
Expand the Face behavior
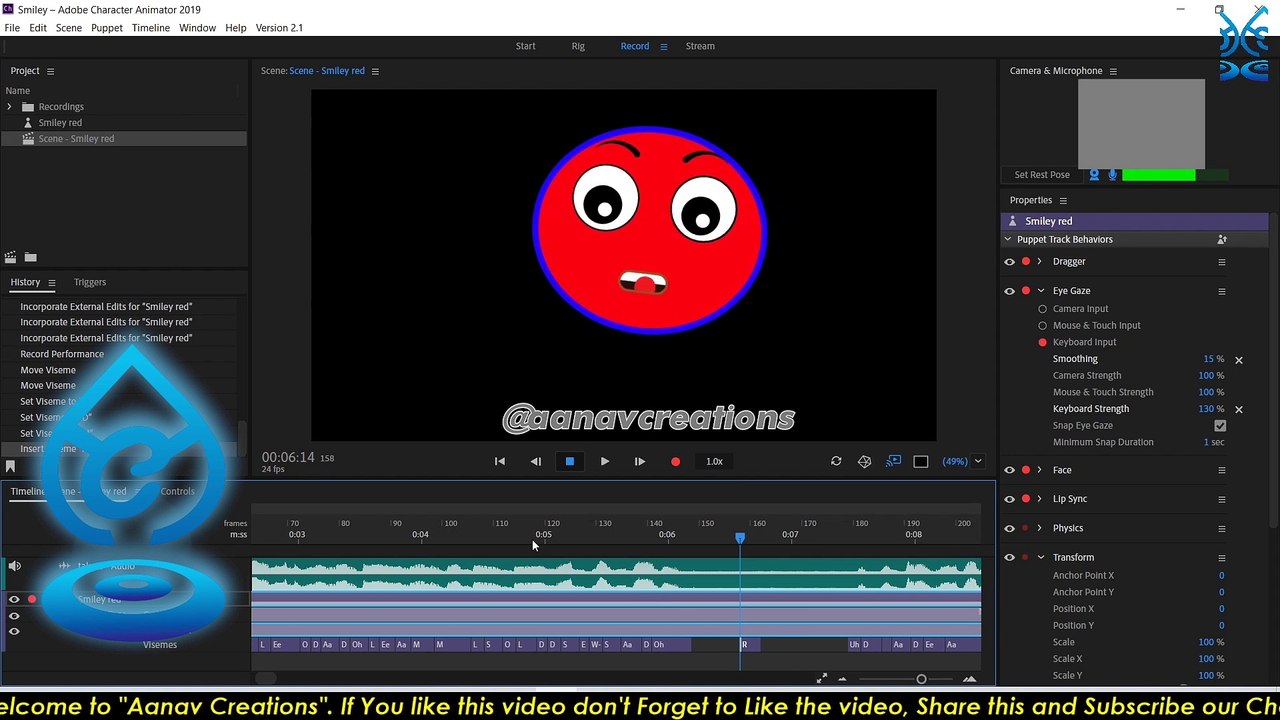(x=1040, y=470)
